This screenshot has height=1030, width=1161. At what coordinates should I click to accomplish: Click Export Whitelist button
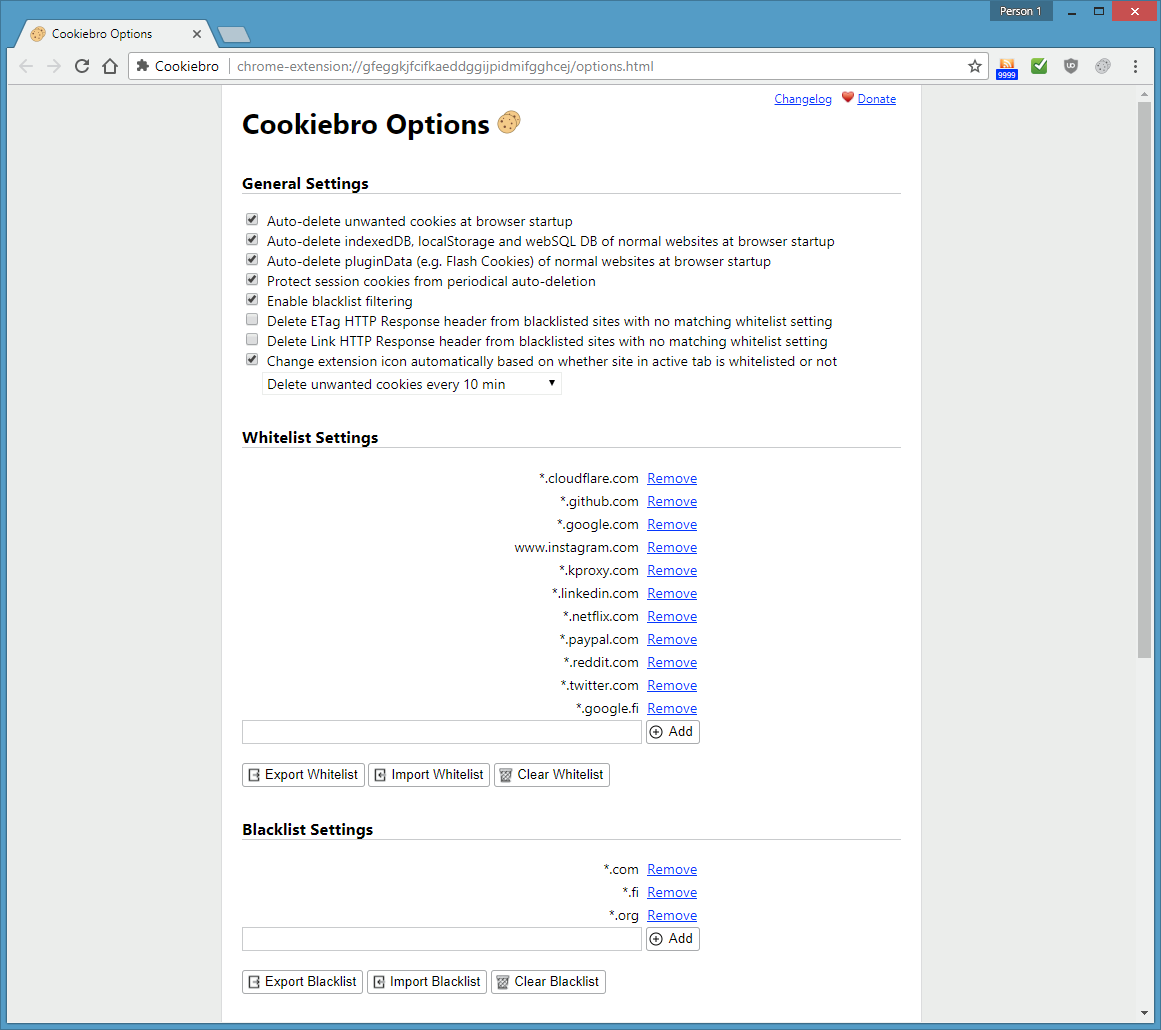point(303,775)
